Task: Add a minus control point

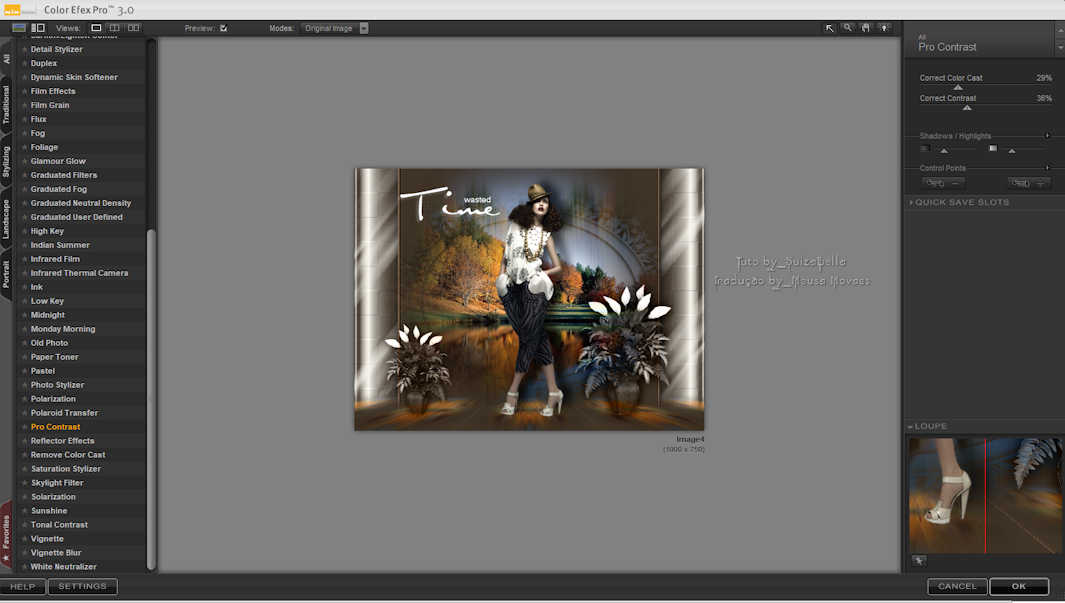Action: tap(943, 183)
